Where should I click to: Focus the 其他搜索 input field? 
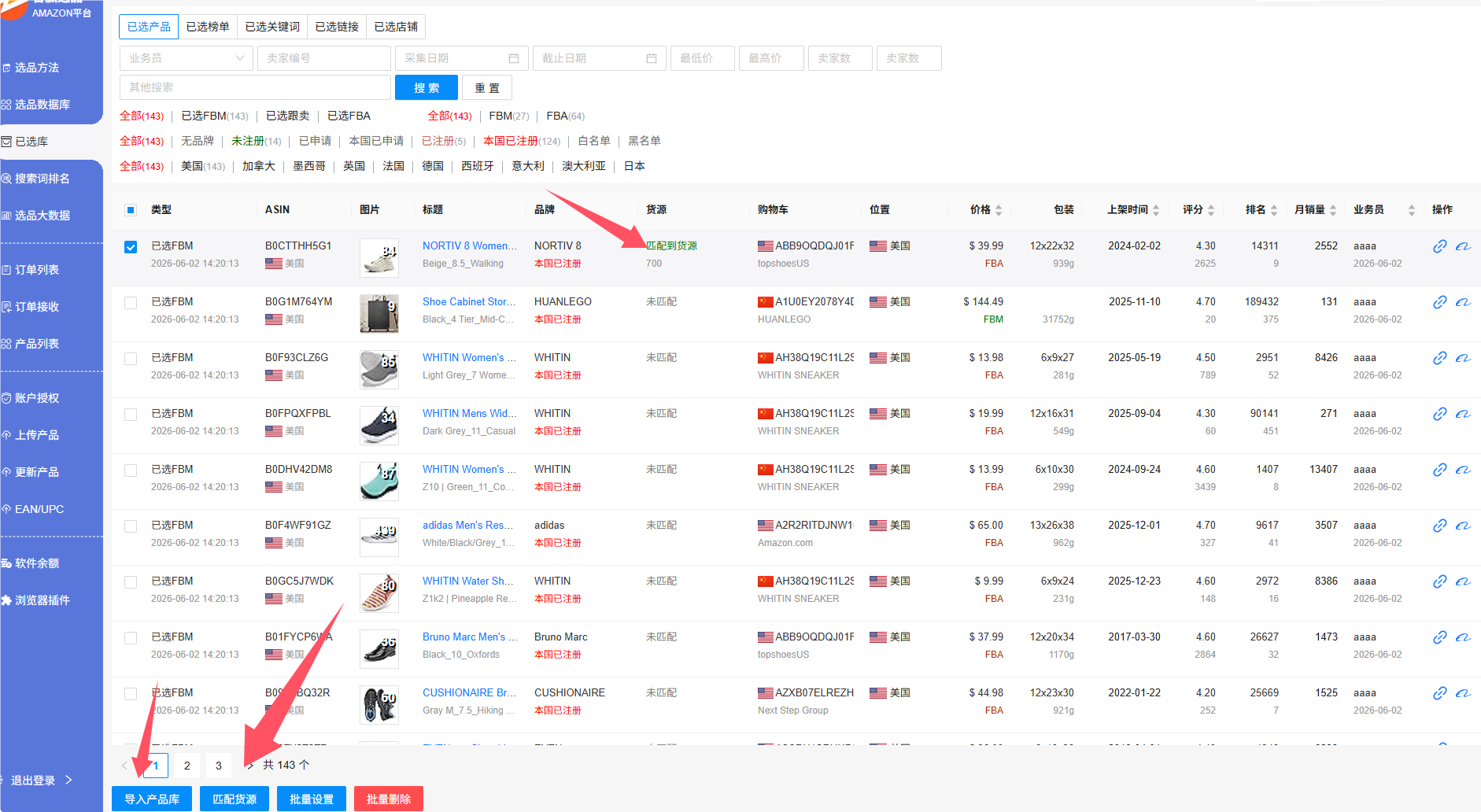tap(255, 87)
